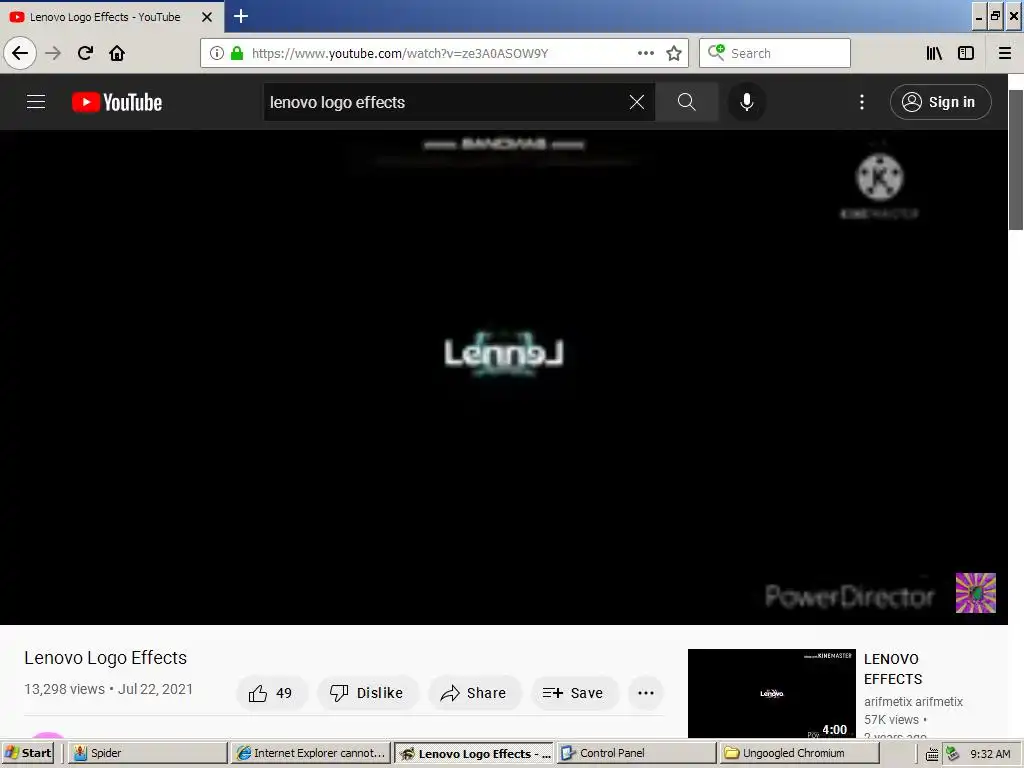Open LENOVO EFFECTS suggested video thumbnail
1024x768 pixels.
tap(772, 694)
